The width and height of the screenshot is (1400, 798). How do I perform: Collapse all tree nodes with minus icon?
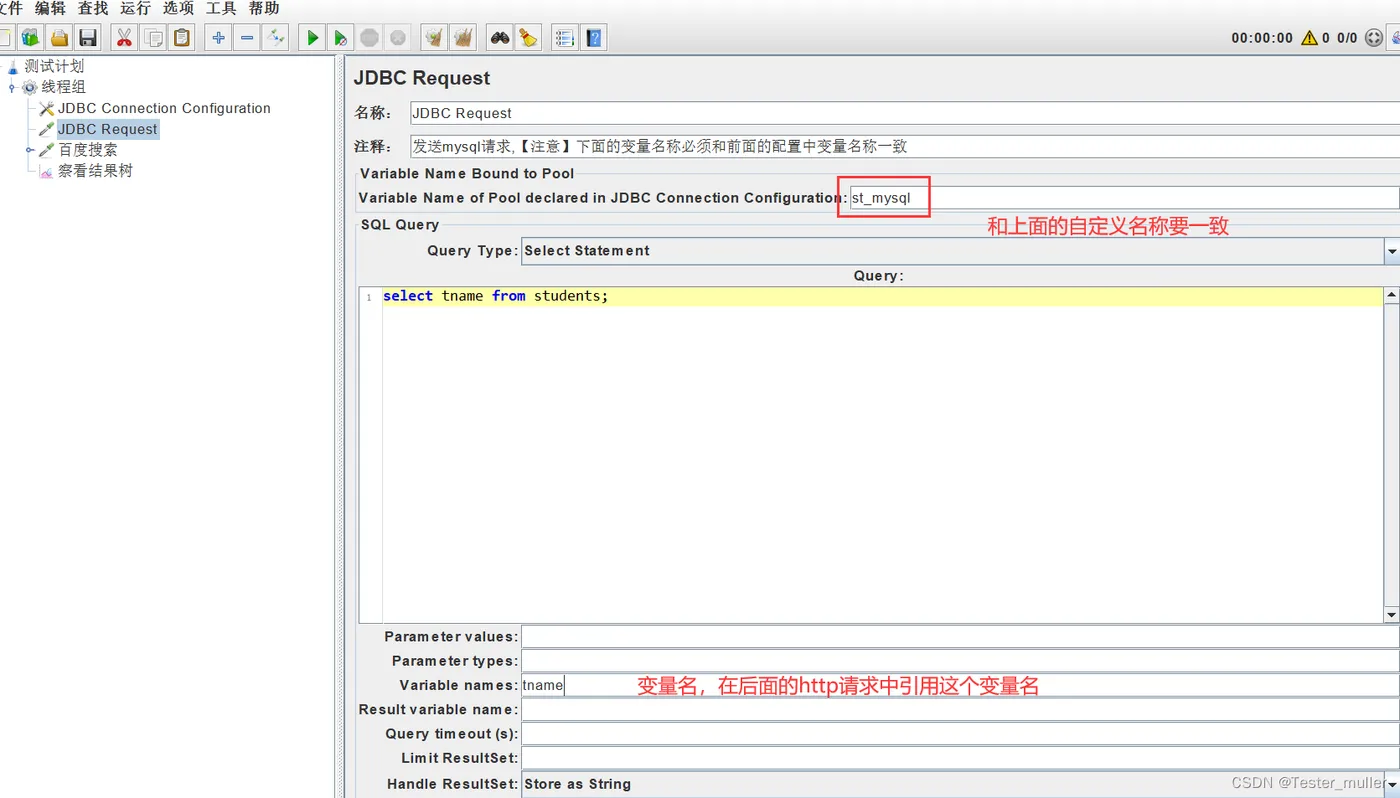tap(247, 38)
